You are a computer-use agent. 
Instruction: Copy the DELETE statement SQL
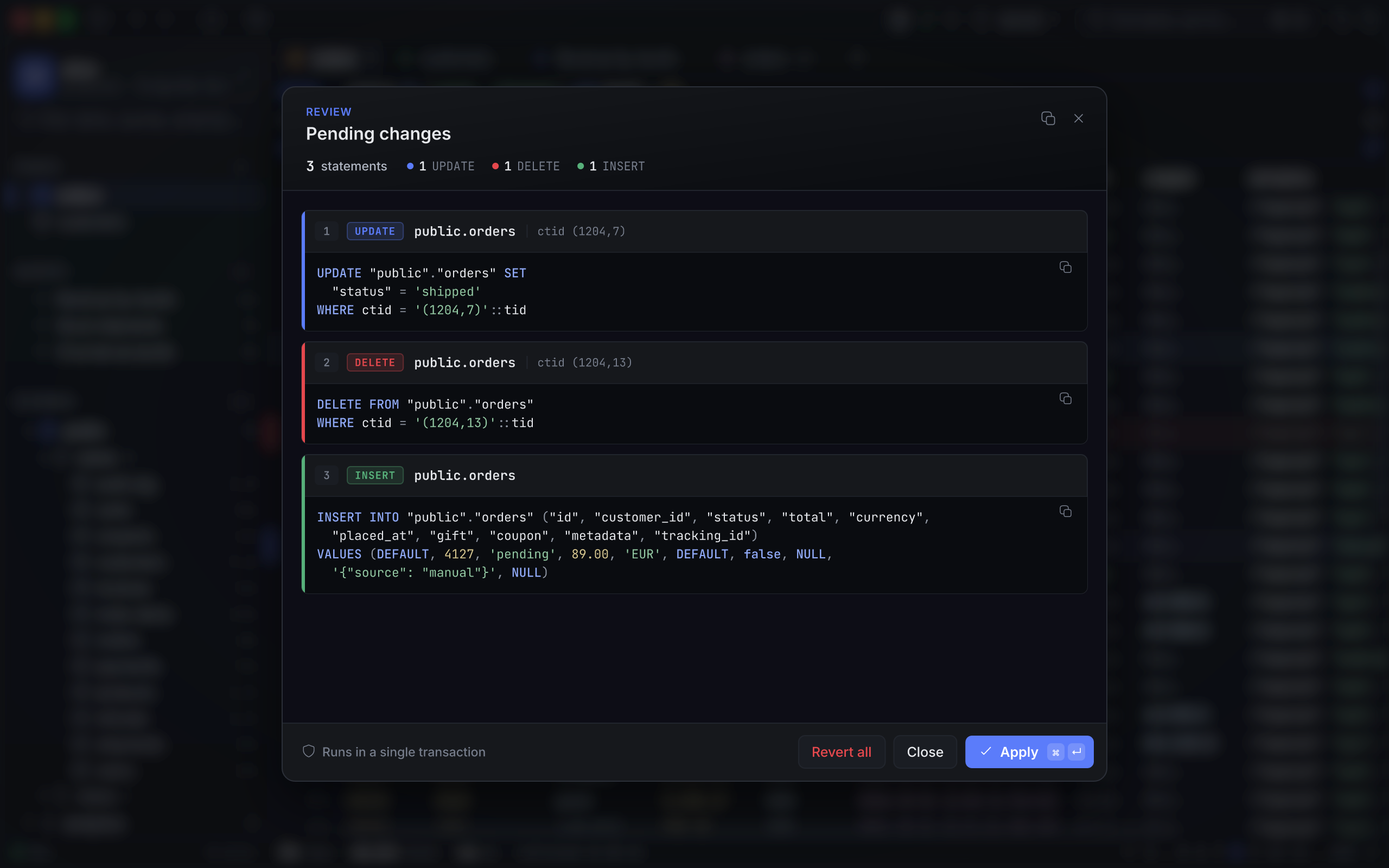tap(1065, 399)
